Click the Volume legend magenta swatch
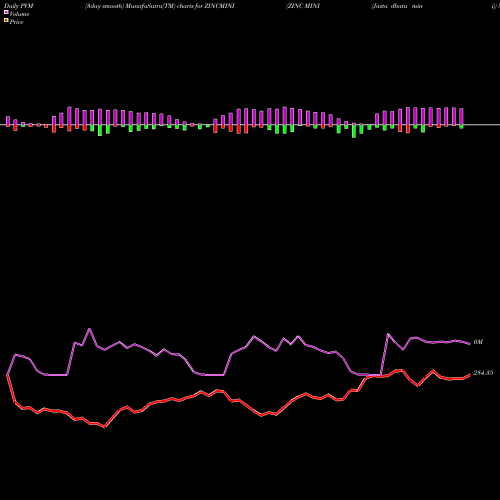The image size is (500, 500). [6, 12]
